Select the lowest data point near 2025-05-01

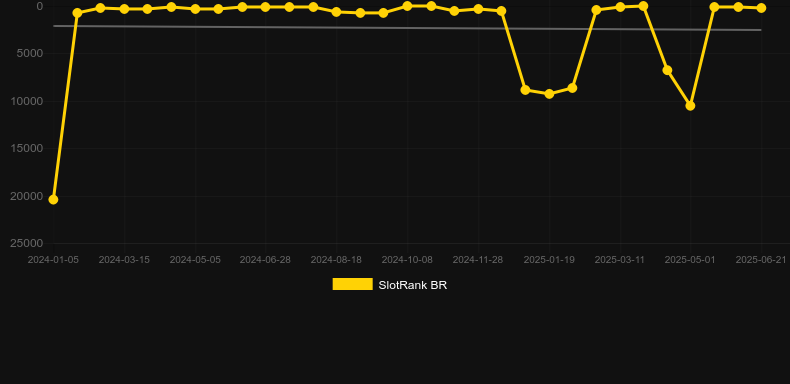pos(690,106)
